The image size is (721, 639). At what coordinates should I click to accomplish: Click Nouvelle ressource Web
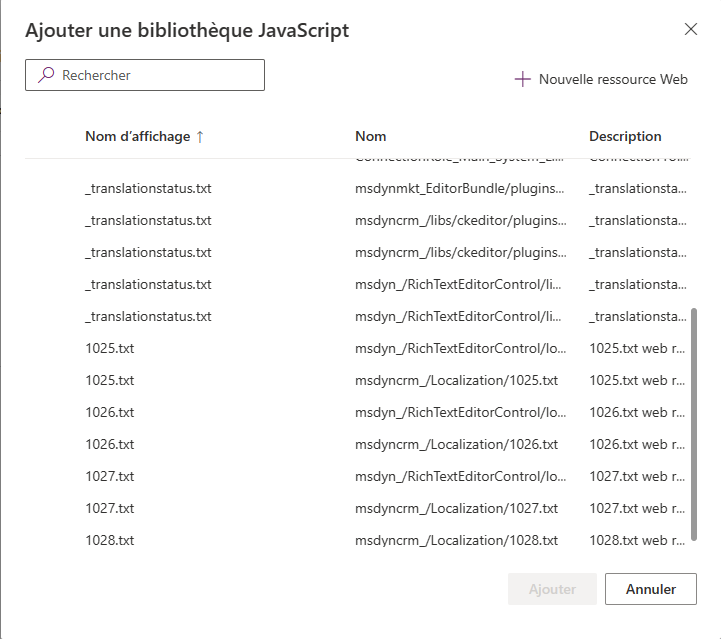pos(601,79)
